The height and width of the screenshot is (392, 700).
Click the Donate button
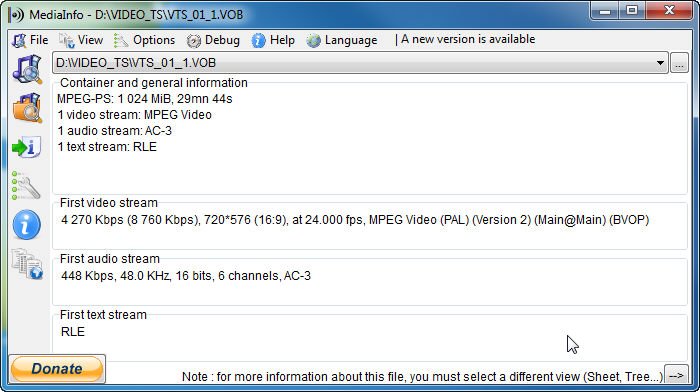(57, 369)
